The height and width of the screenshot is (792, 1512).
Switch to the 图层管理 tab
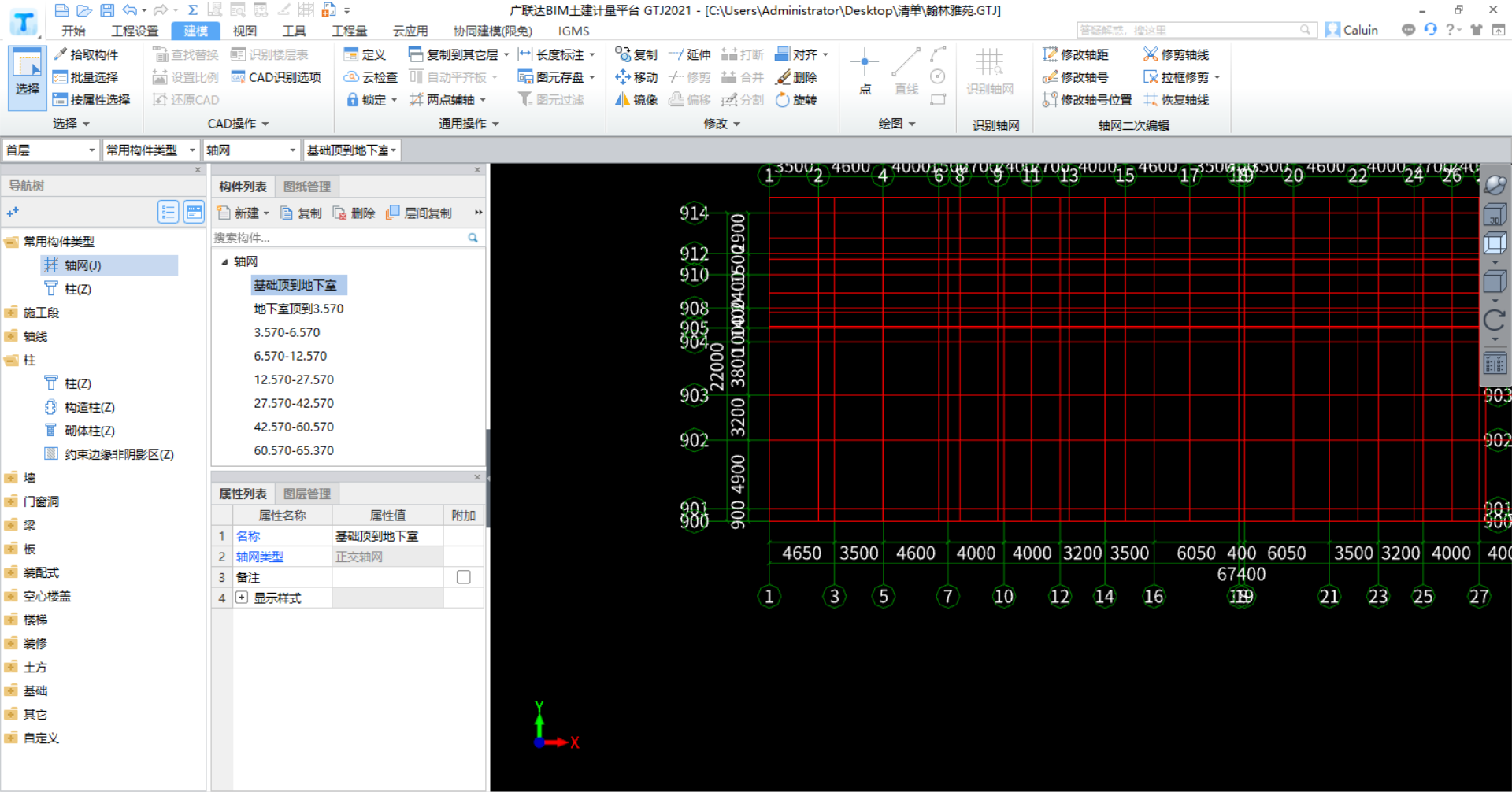click(307, 494)
